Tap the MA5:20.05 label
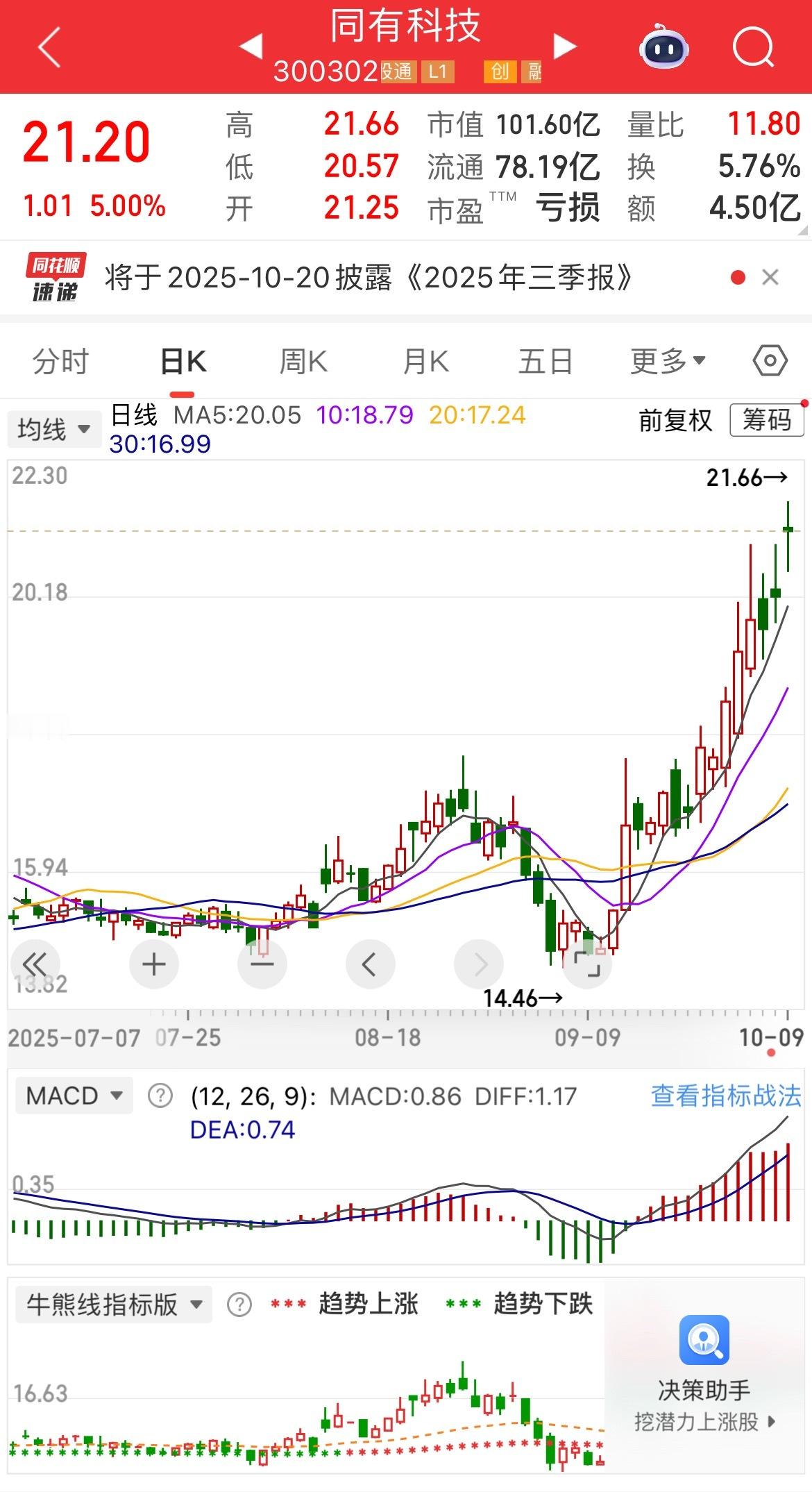Viewport: 812px width, 1492px height. pos(237,415)
